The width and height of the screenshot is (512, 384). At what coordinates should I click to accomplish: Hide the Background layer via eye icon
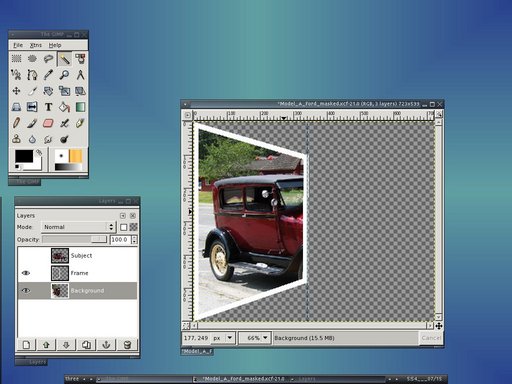26,291
